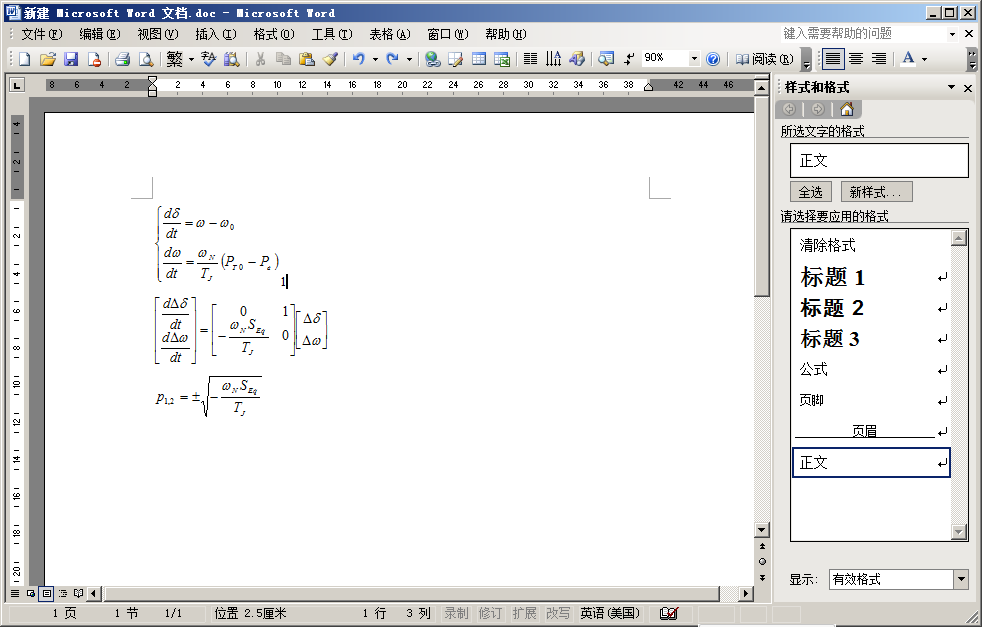
Task: Click the ruler tab-stop selector
Action: [17, 85]
